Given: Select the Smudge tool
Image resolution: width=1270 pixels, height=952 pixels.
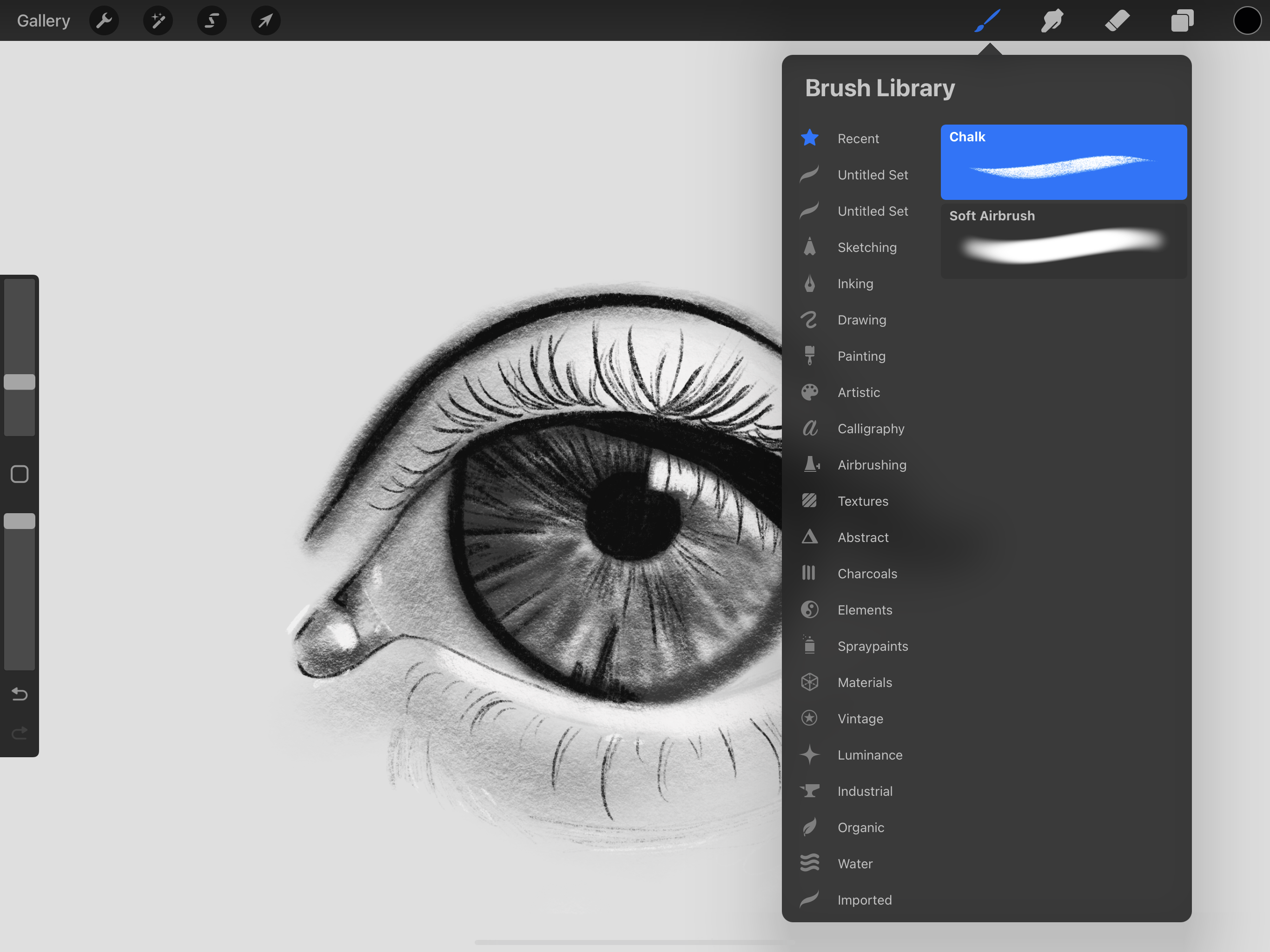Looking at the screenshot, I should pos(1052,20).
